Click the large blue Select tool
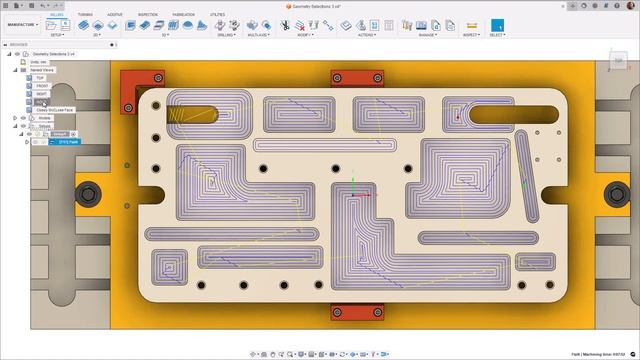This screenshot has height=360, width=640. pos(497,25)
